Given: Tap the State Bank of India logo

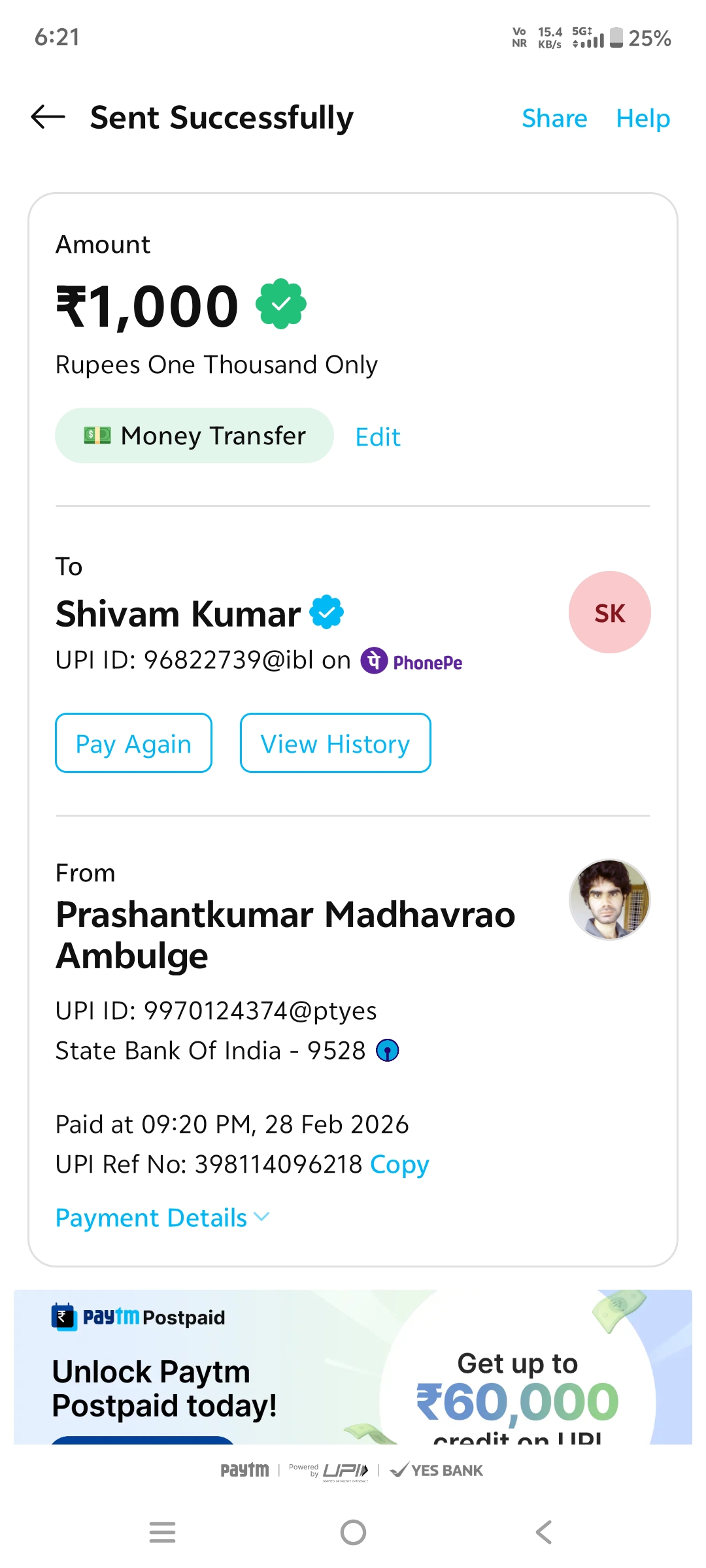Looking at the screenshot, I should pyautogui.click(x=388, y=1051).
